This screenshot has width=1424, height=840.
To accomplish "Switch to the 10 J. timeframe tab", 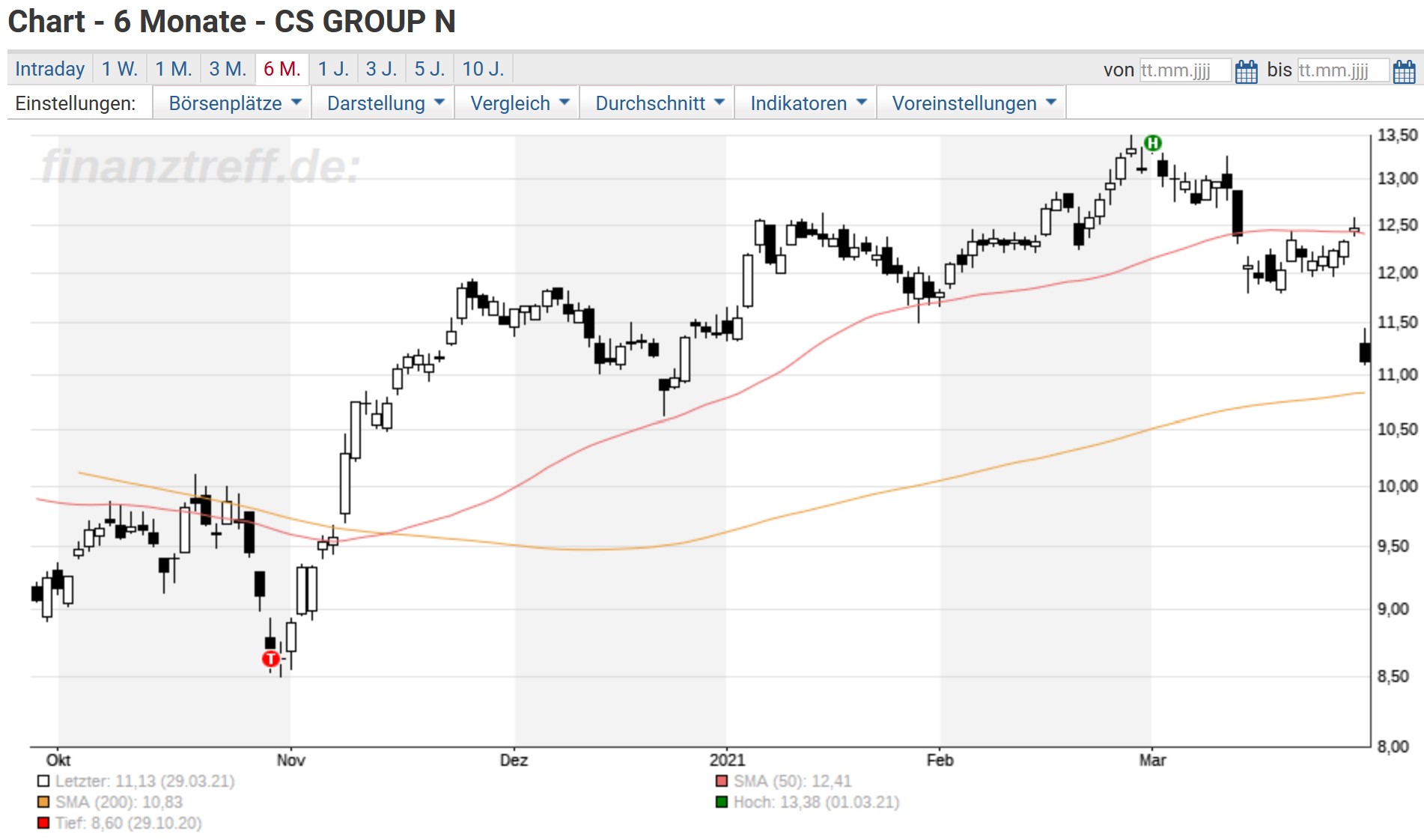I will [483, 69].
